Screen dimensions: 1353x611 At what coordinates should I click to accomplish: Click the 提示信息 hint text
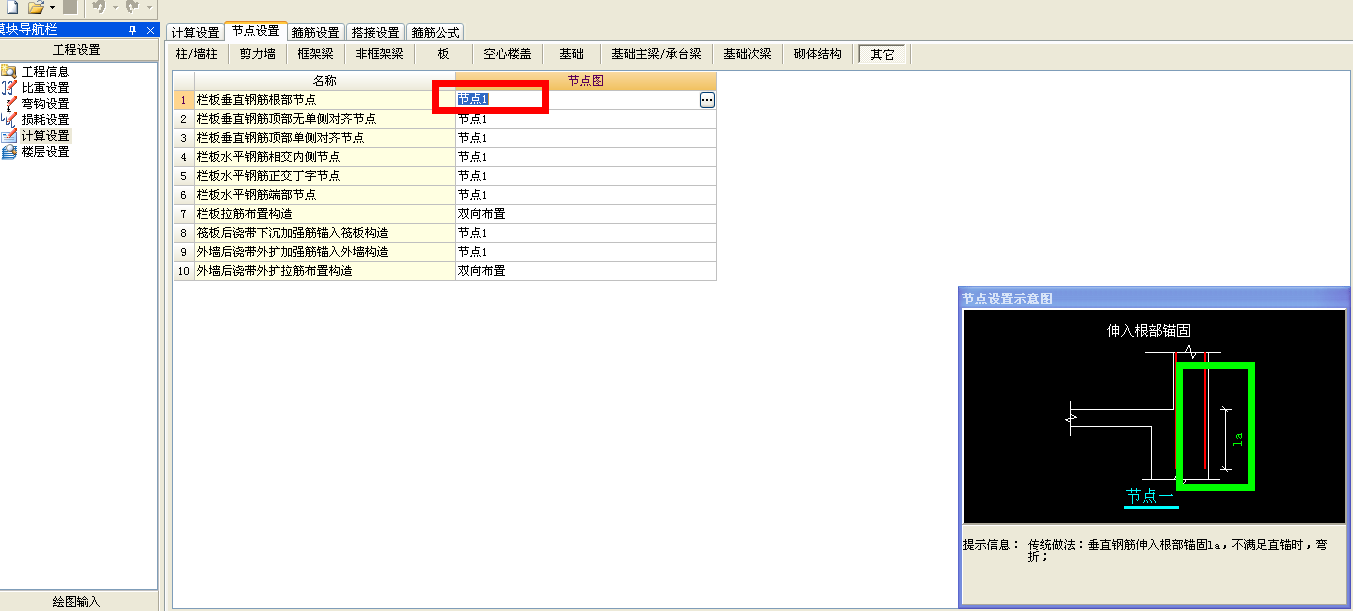(1143, 551)
